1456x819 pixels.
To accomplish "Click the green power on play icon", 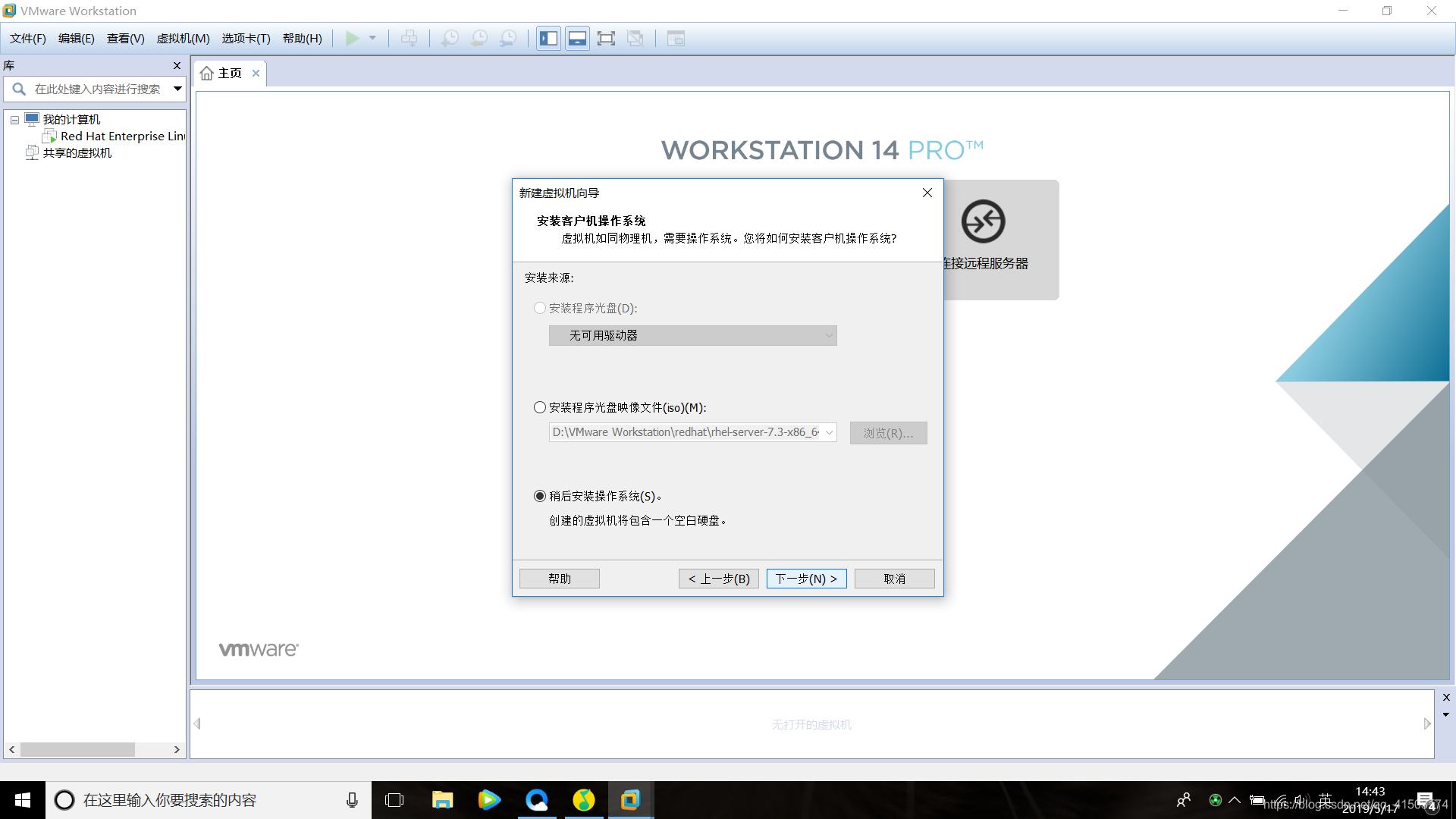I will point(352,38).
